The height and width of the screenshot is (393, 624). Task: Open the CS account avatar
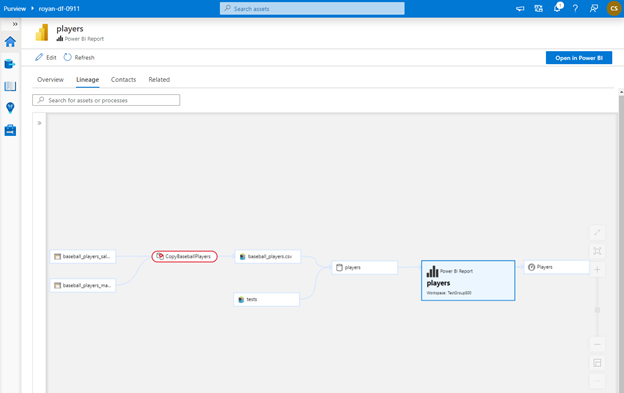pos(614,8)
